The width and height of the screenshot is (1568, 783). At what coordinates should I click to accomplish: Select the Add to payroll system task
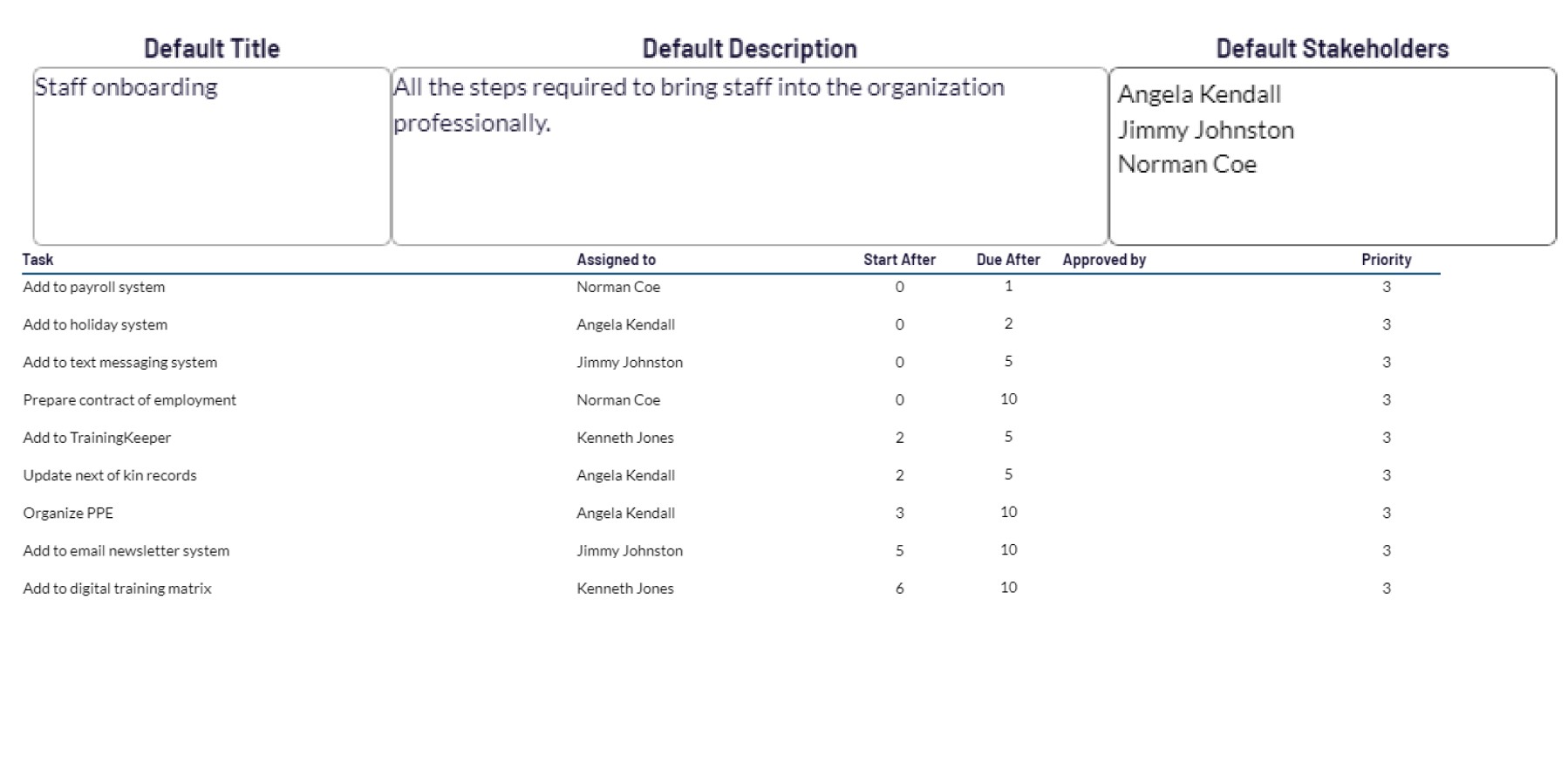click(x=94, y=287)
